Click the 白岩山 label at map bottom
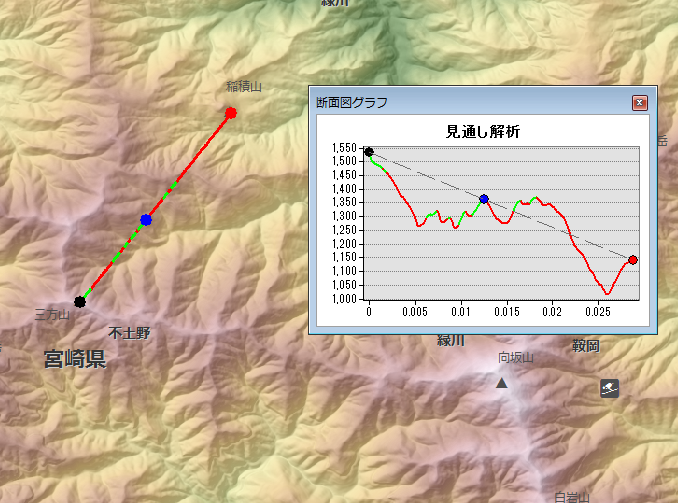Viewport: 678px width, 503px height. click(573, 496)
